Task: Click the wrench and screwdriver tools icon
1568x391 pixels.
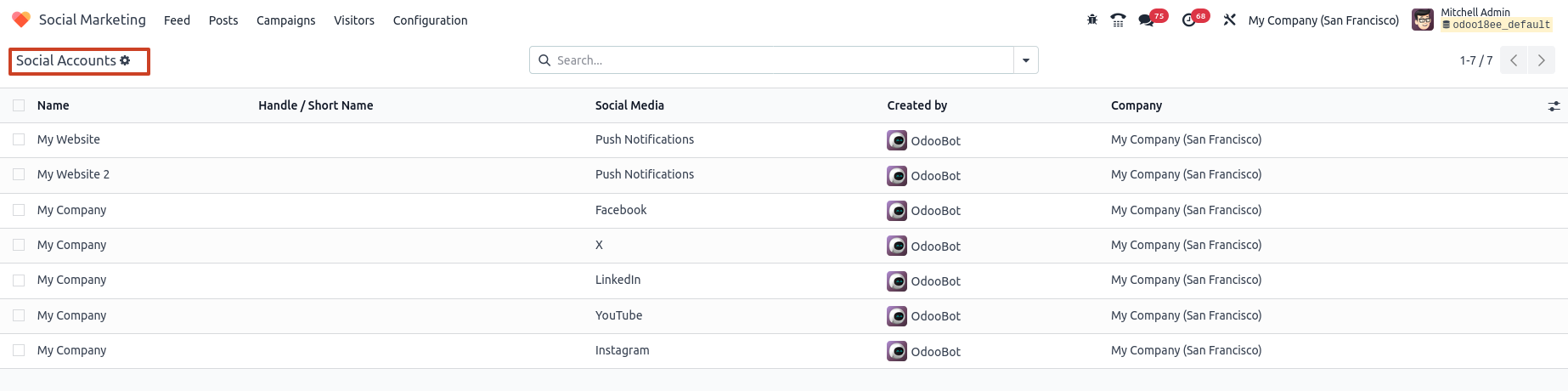Action: 1229,20
